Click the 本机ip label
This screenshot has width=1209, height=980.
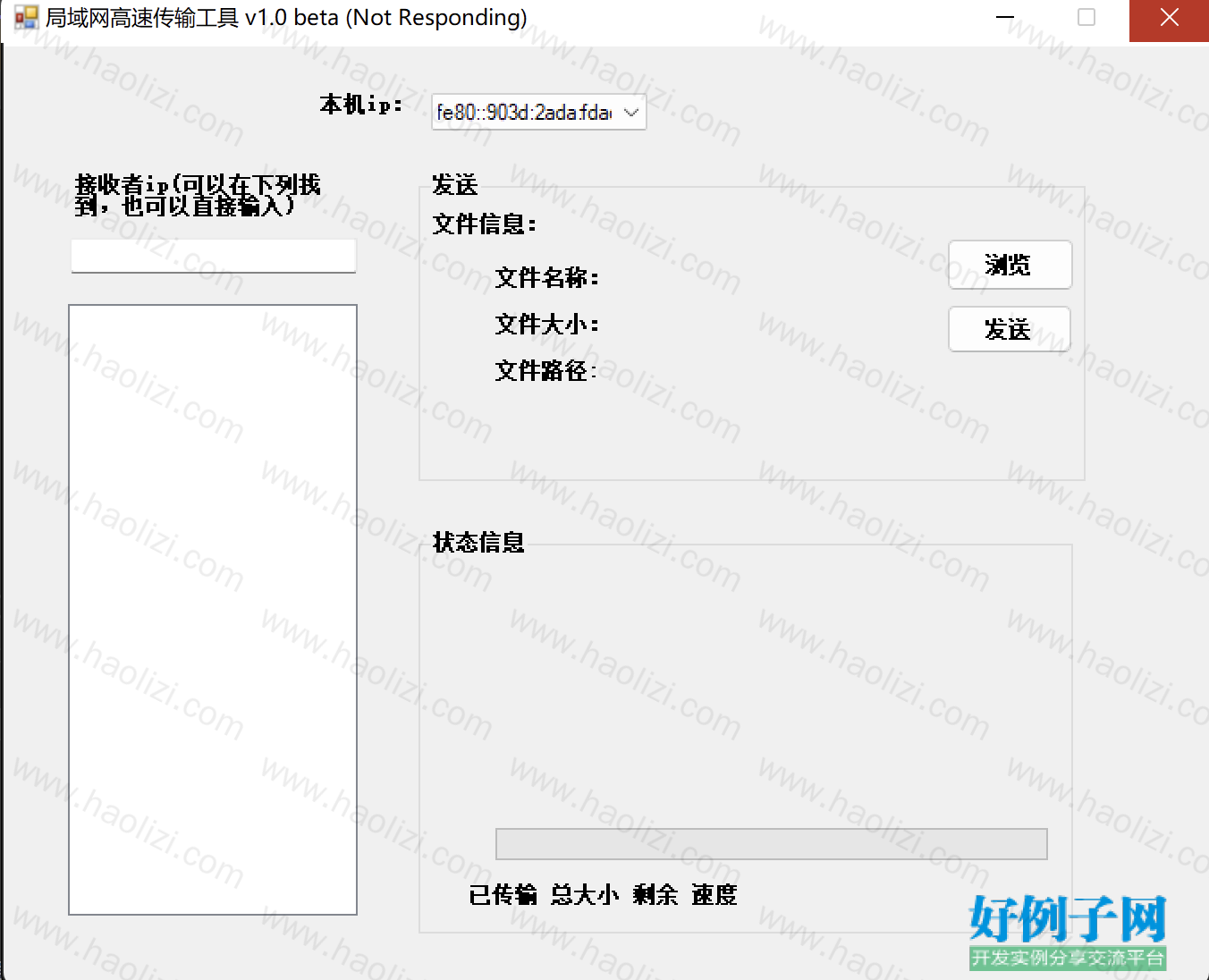pos(361,105)
